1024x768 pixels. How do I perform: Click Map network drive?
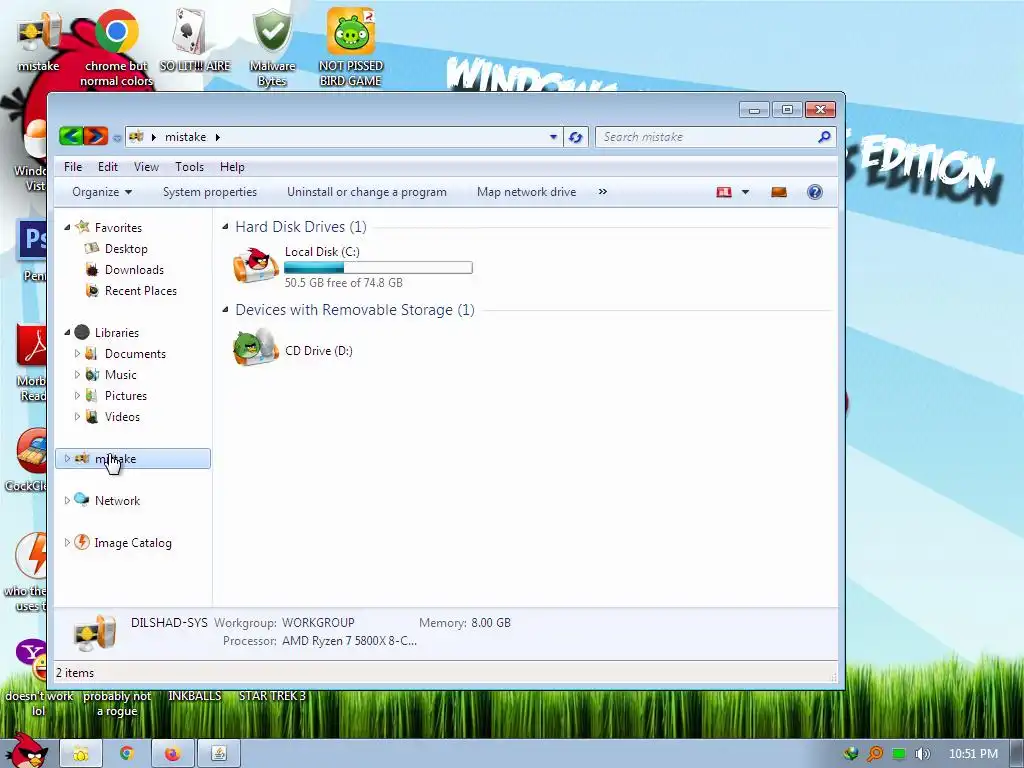click(x=526, y=192)
